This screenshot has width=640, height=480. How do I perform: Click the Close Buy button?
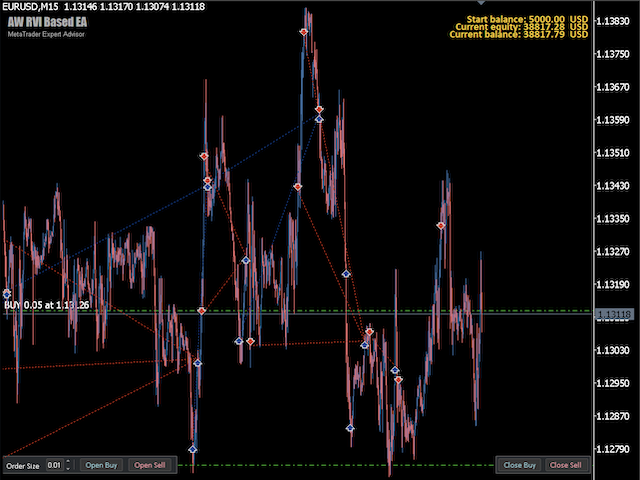tap(519, 465)
